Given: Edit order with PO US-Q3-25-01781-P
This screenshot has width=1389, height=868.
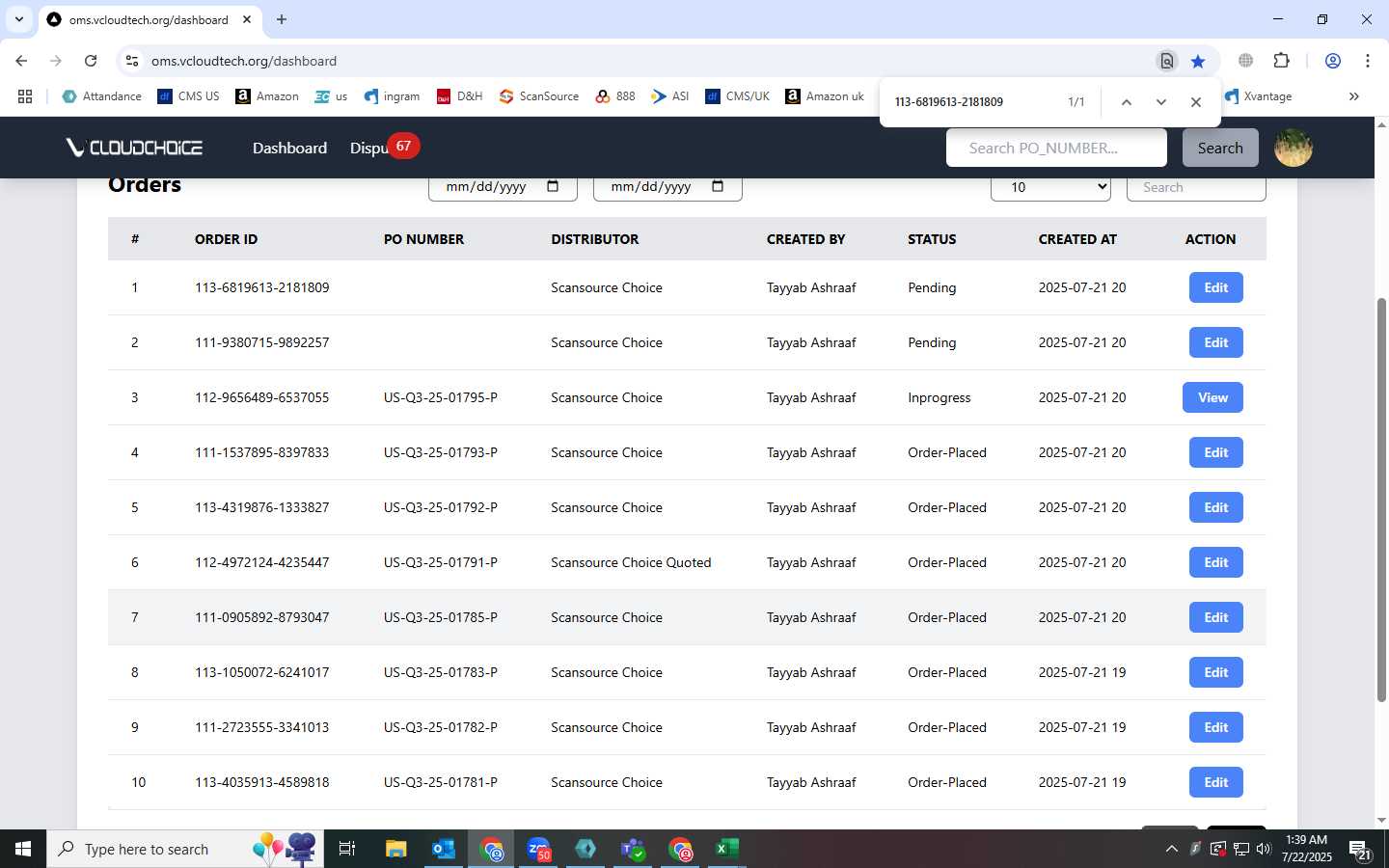Looking at the screenshot, I should click(1215, 782).
